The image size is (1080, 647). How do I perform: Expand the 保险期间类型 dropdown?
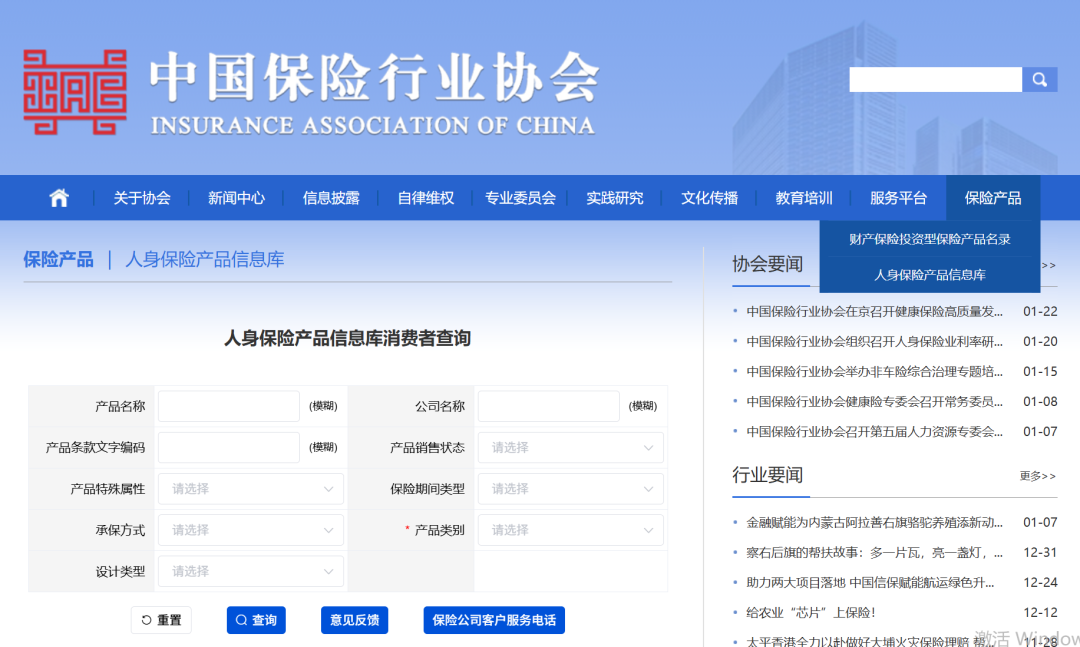(570, 489)
